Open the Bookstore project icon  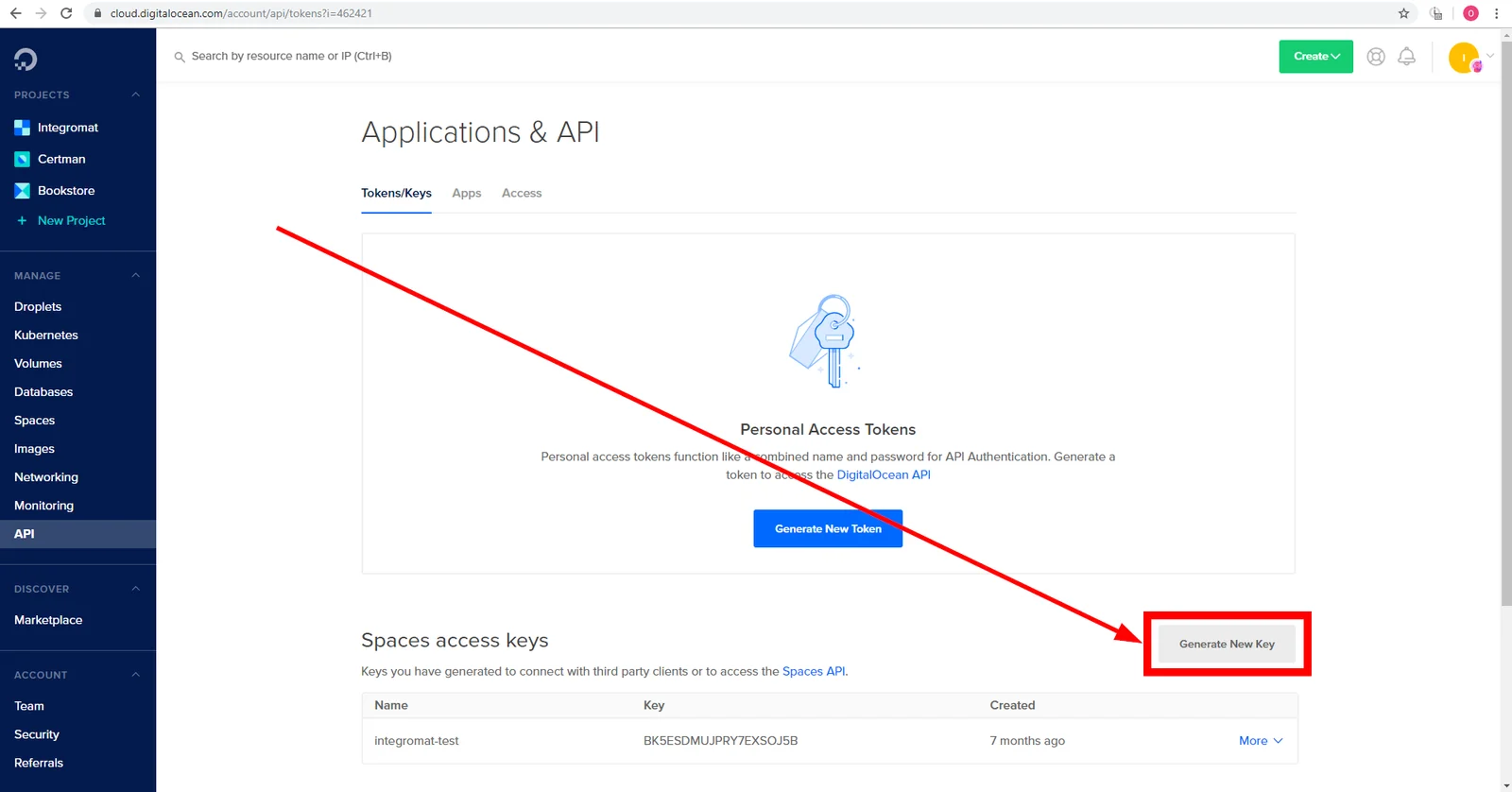[x=22, y=191]
